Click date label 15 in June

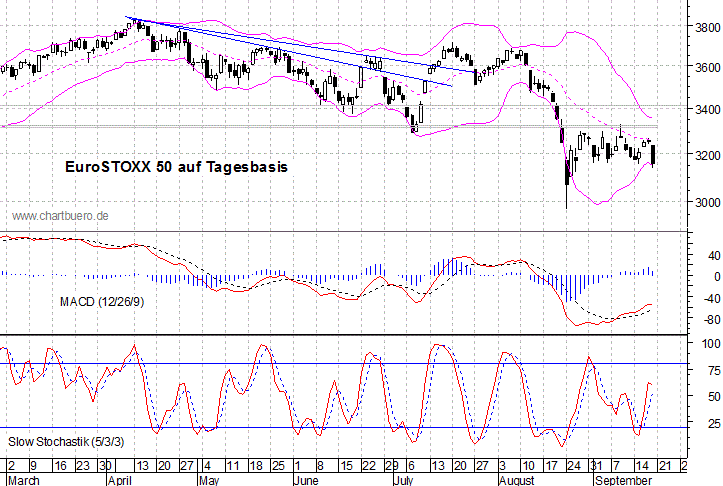click(346, 466)
